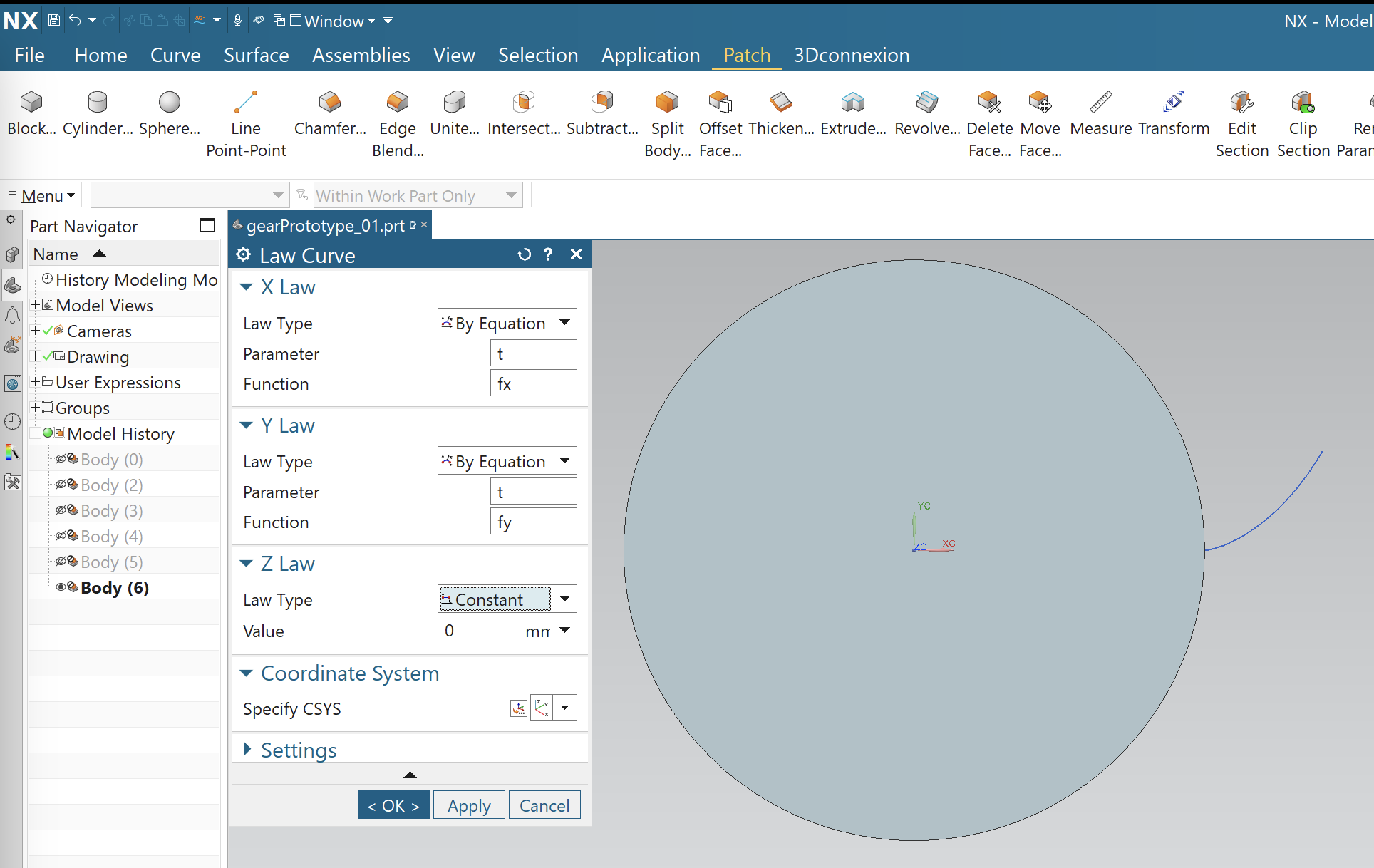
Task: Expand the Settings section
Action: pos(247,750)
